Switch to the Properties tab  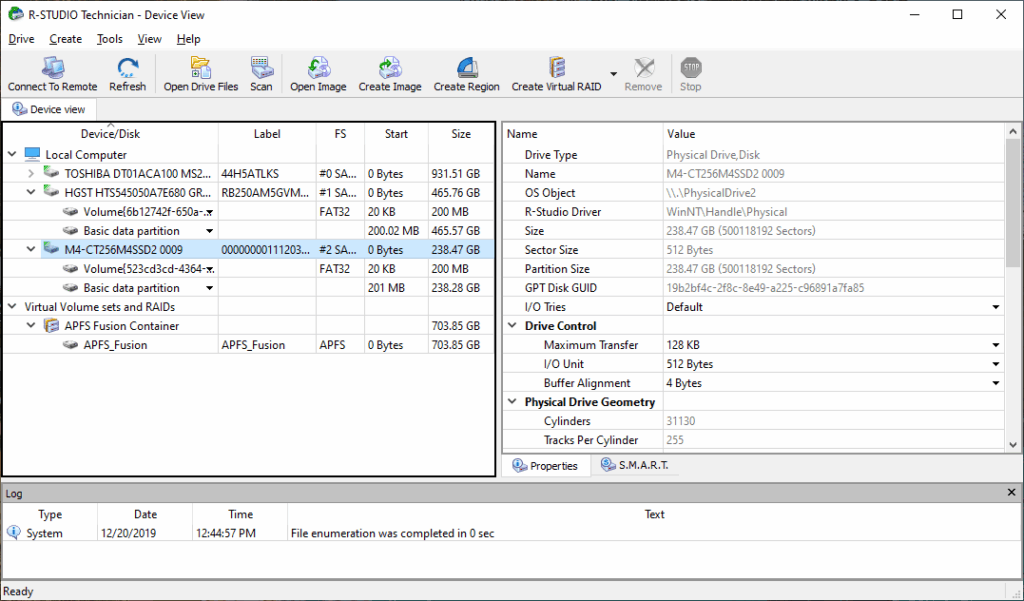point(545,465)
